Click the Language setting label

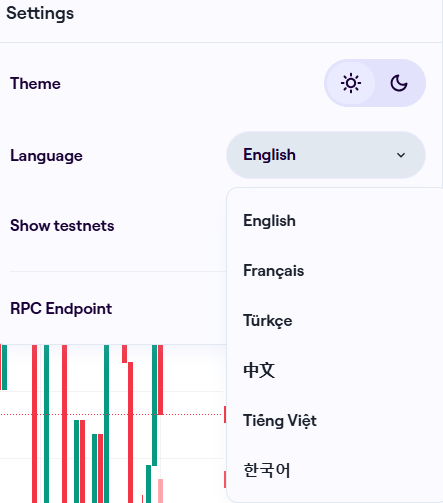click(x=46, y=156)
